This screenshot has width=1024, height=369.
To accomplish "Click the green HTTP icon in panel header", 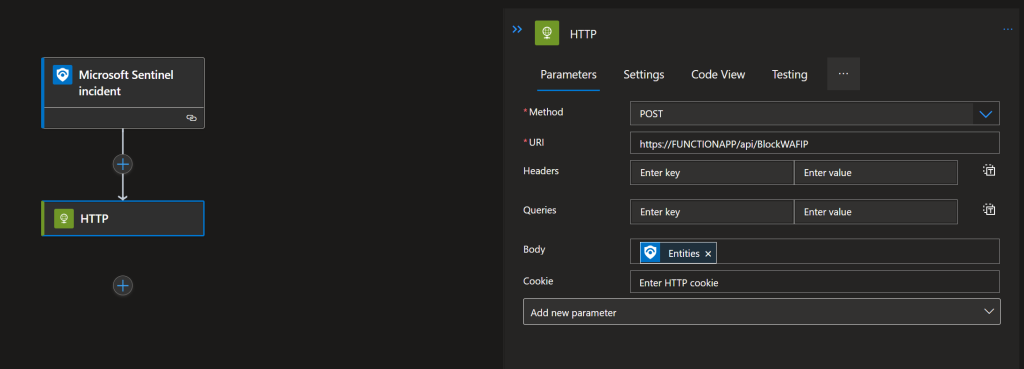I will coord(547,33).
